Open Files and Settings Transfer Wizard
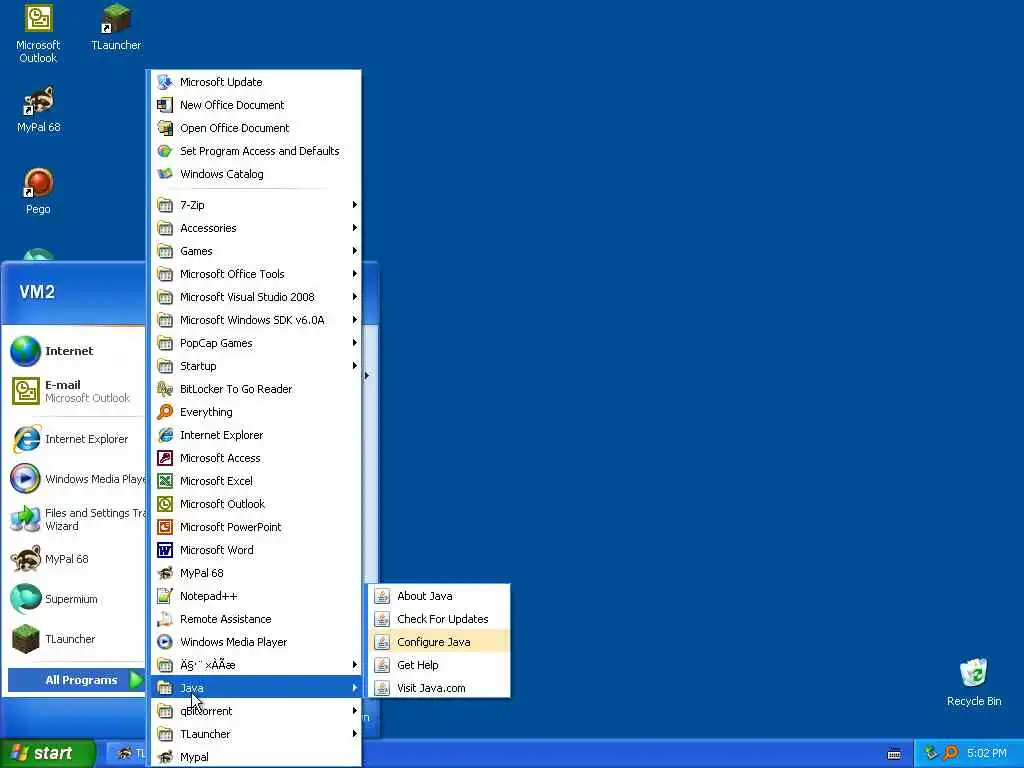This screenshot has height=768, width=1024. pyautogui.click(x=76, y=519)
